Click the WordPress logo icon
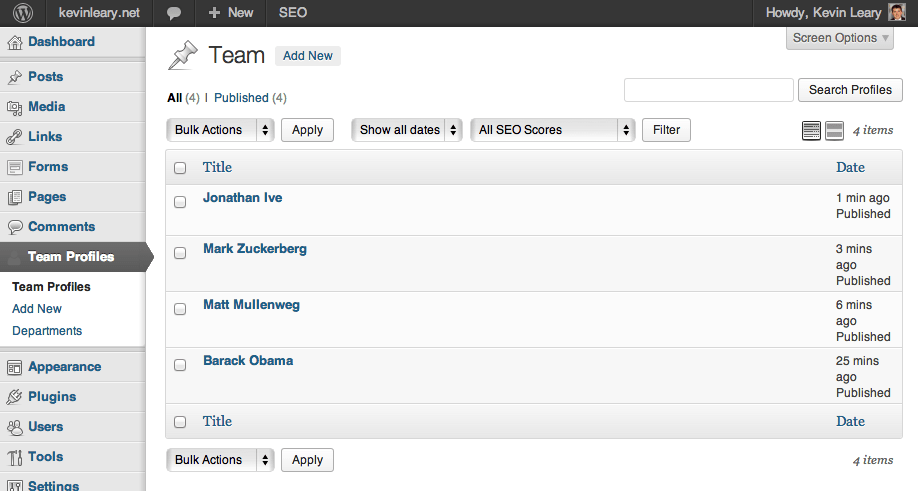 [22, 13]
